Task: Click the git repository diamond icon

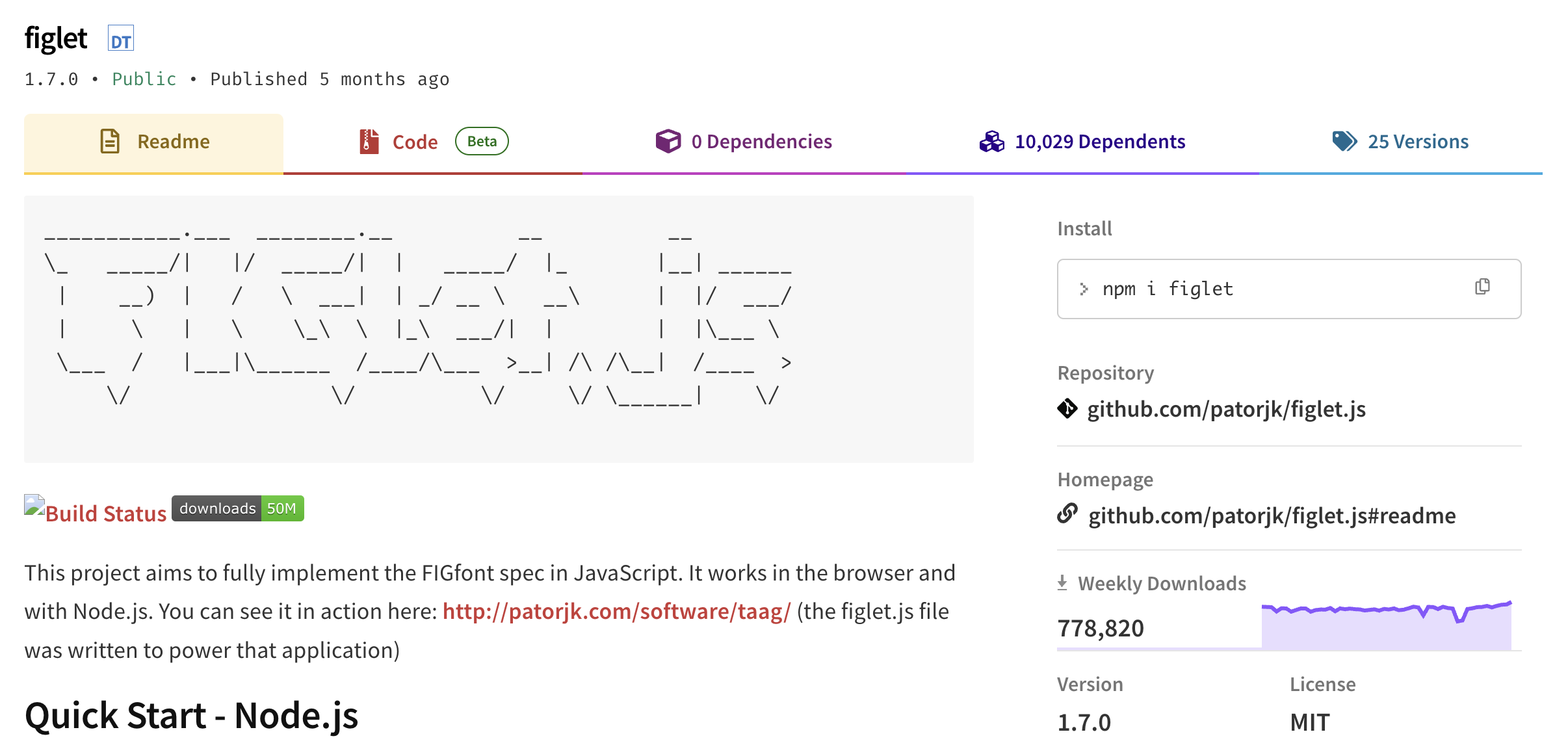Action: (x=1067, y=408)
